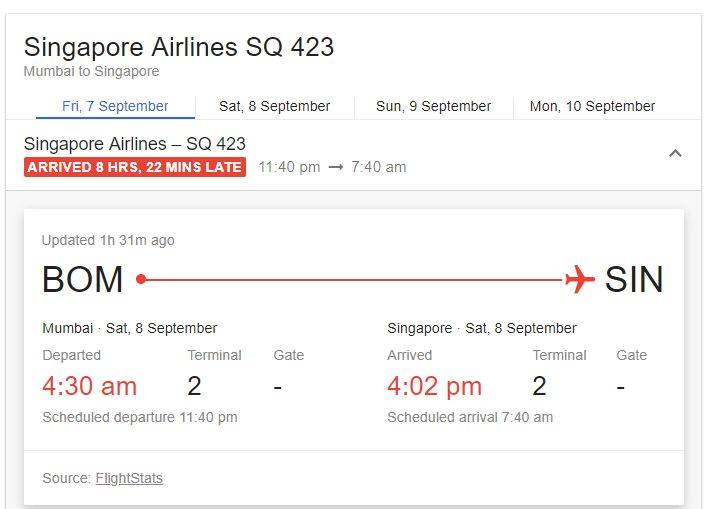This screenshot has height=509, width=708.
Task: Click the Mumbai to Singapore subtitle
Action: coord(91,71)
